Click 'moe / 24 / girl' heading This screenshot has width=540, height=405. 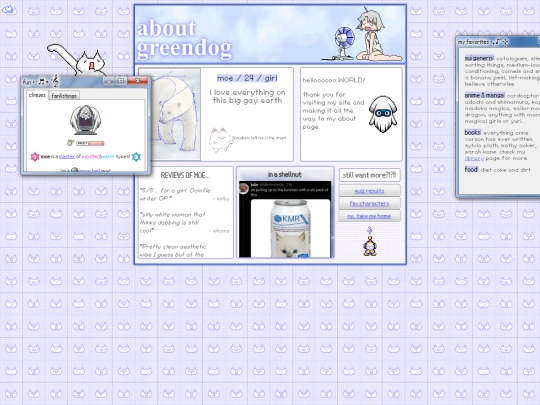click(x=247, y=78)
